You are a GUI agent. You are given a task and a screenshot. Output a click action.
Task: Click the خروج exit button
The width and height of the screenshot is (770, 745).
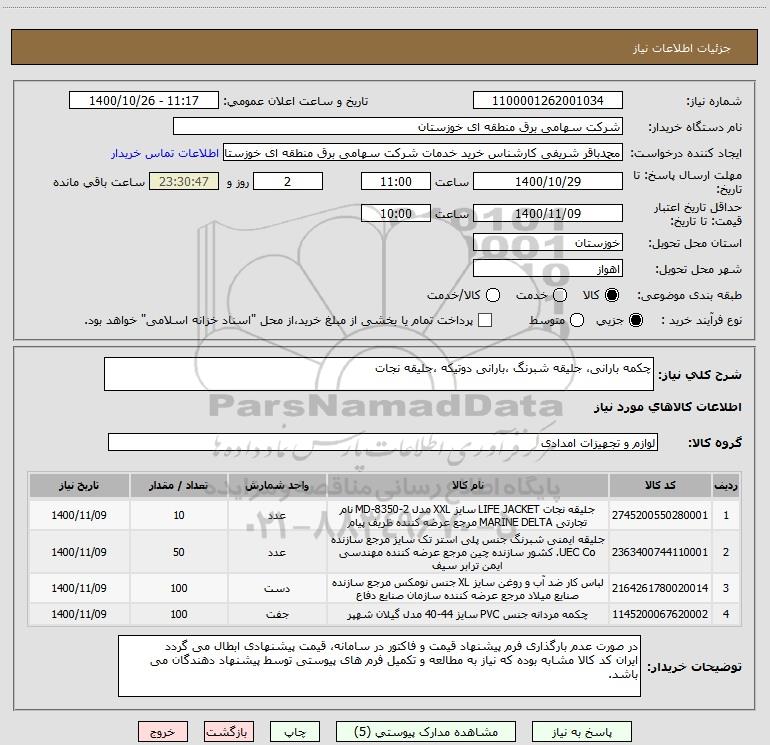click(x=162, y=732)
